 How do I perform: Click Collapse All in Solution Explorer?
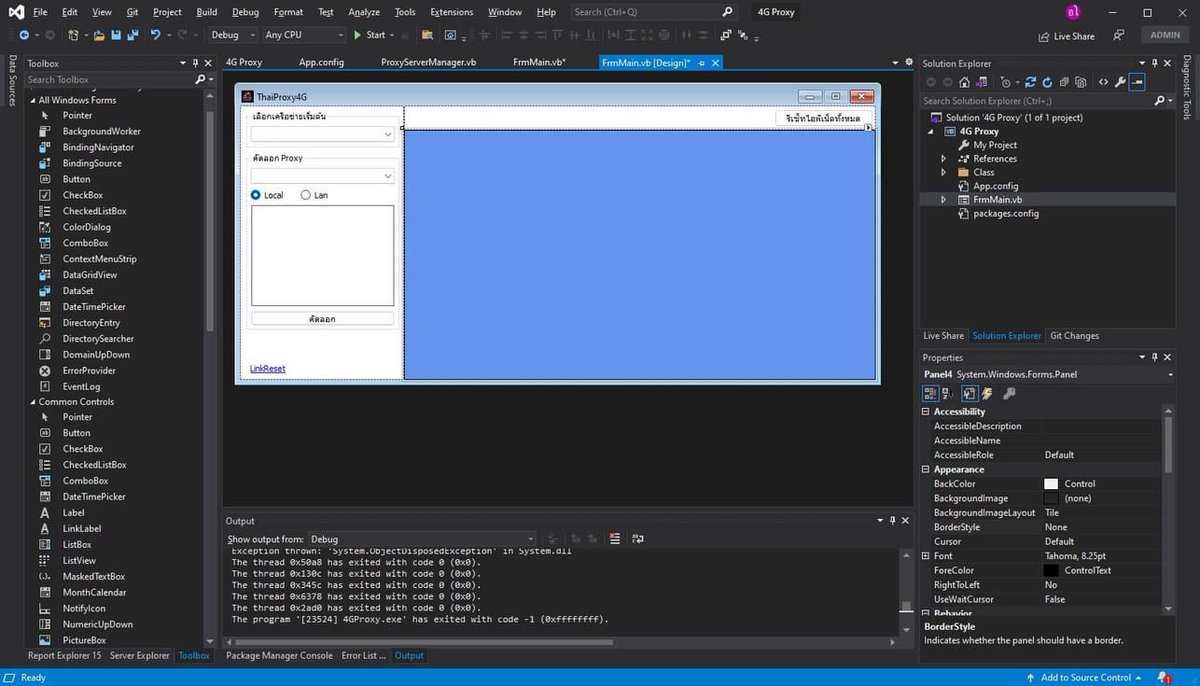point(1064,82)
